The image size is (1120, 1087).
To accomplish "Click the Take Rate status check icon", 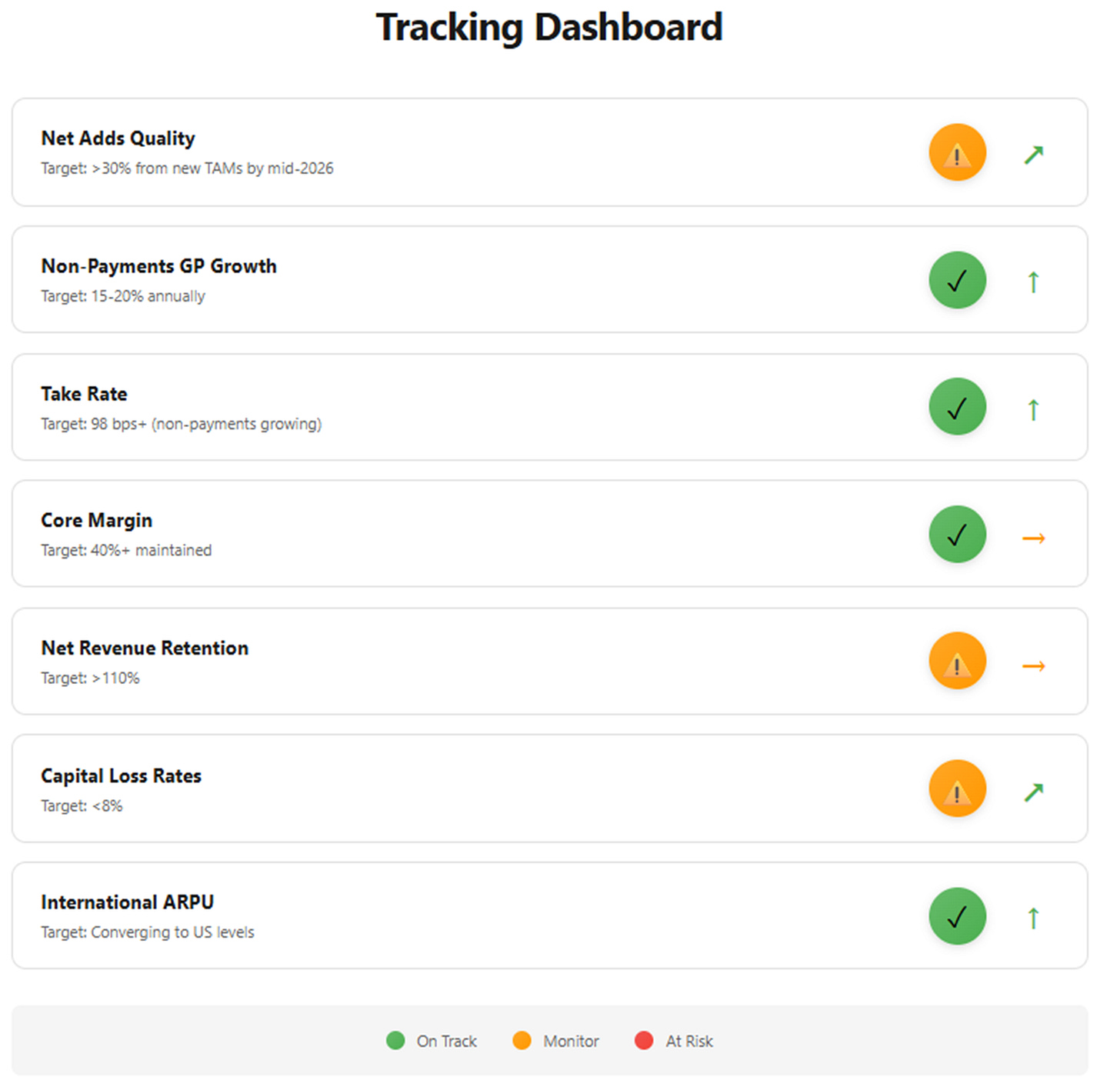I will click(957, 406).
